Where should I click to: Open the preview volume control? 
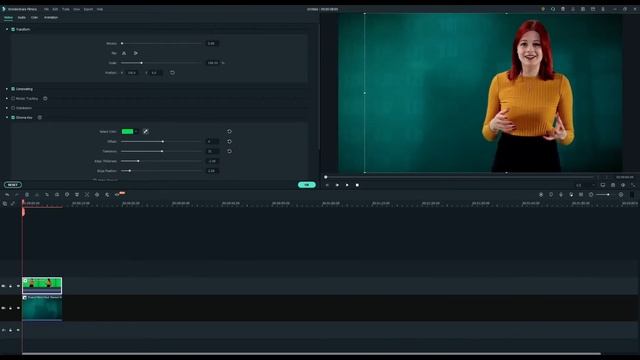(x=623, y=185)
